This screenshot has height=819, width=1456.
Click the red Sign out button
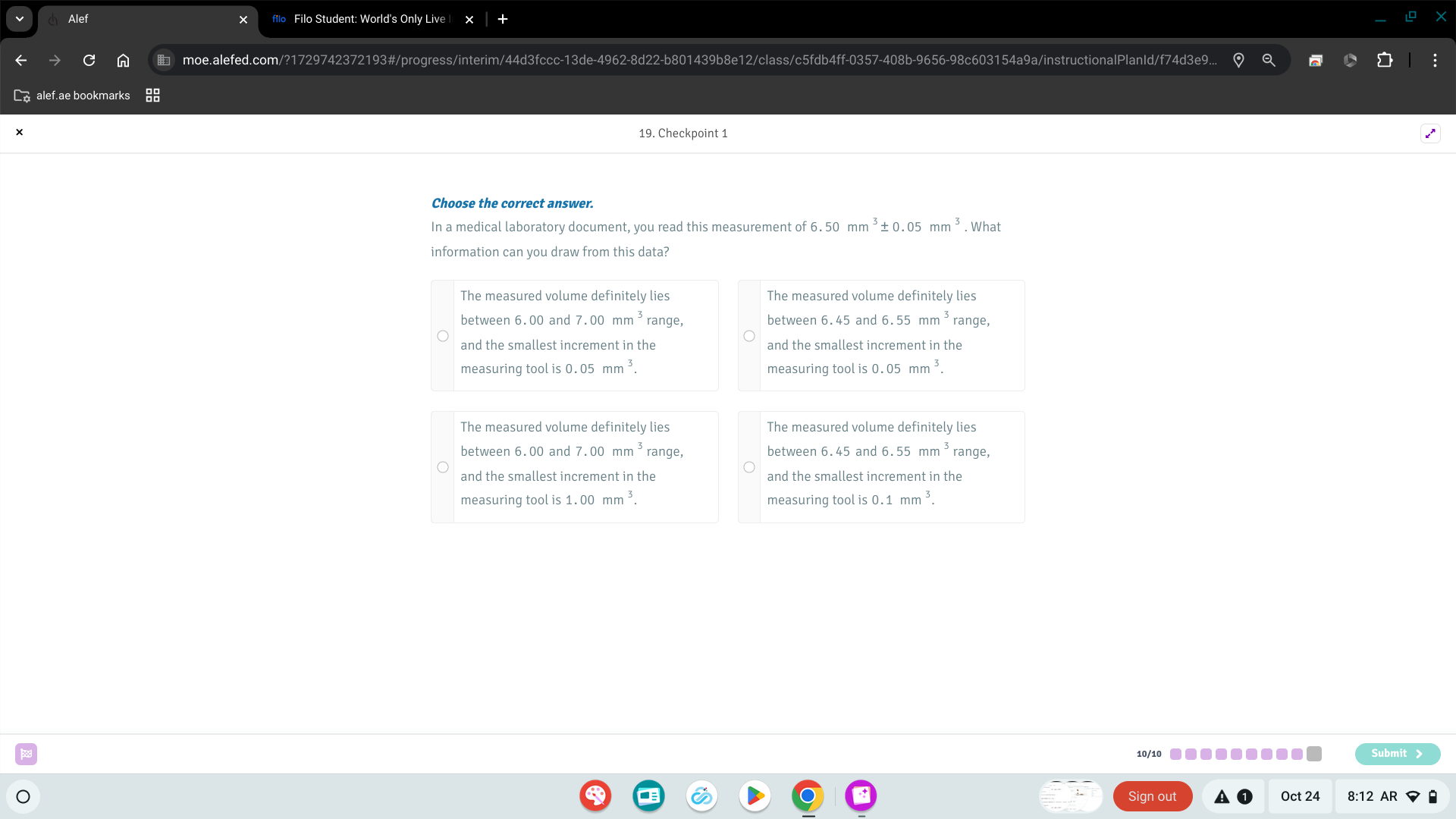pyautogui.click(x=1152, y=796)
